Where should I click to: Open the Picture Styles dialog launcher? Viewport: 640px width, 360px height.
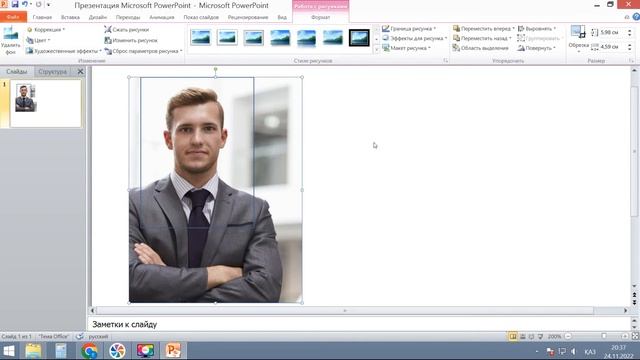click(x=445, y=61)
